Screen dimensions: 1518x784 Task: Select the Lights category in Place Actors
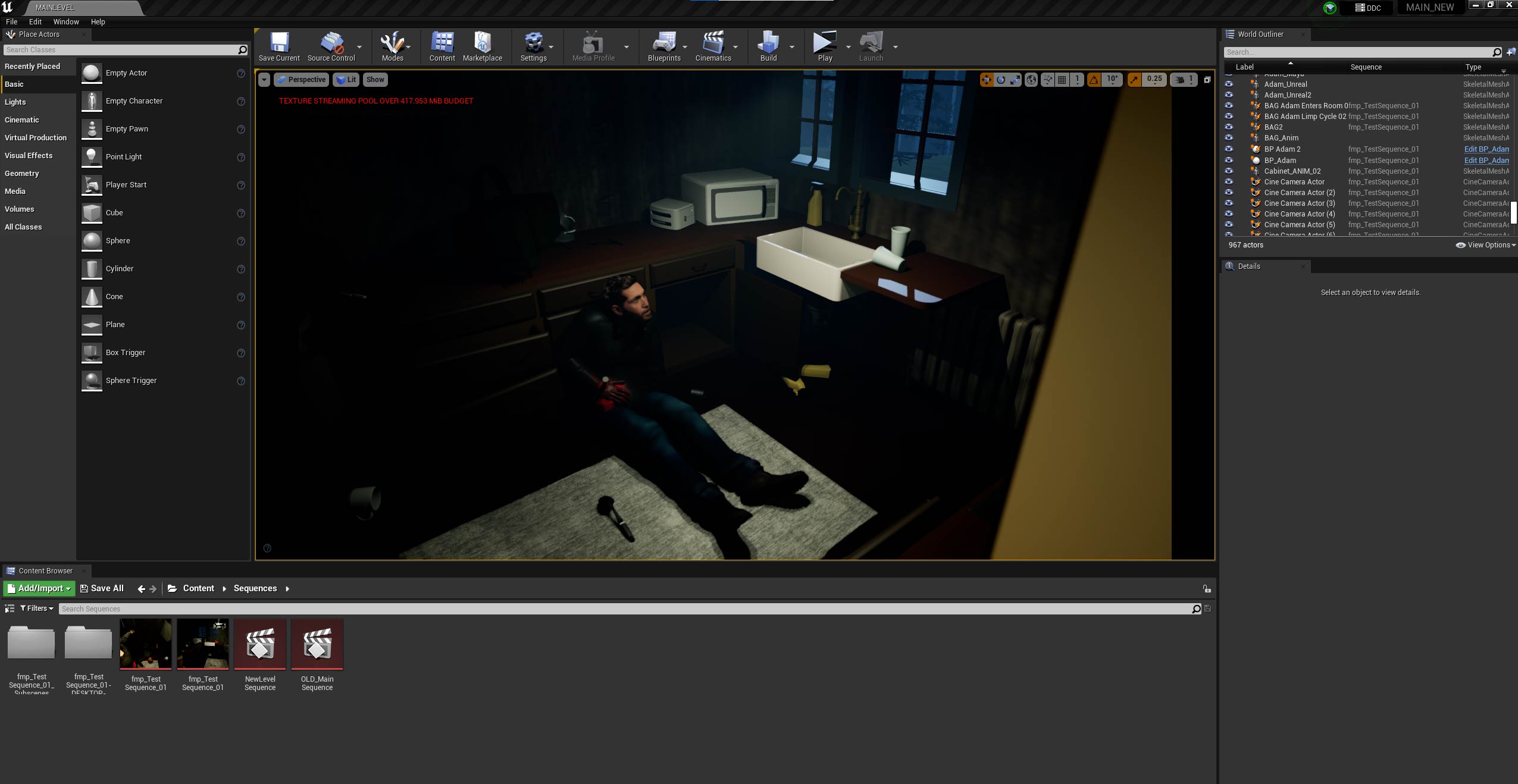[15, 102]
